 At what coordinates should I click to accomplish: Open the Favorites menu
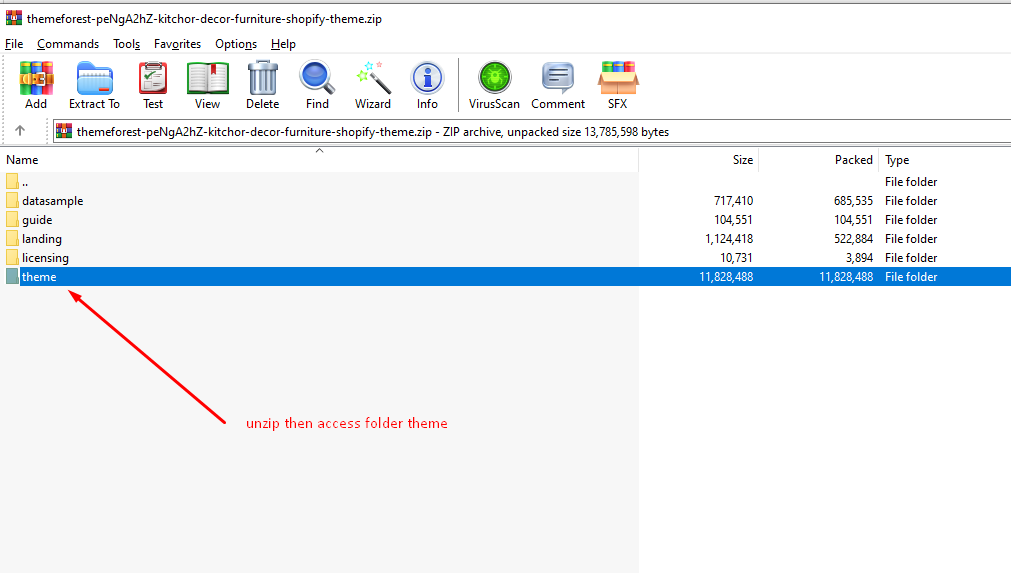click(177, 44)
